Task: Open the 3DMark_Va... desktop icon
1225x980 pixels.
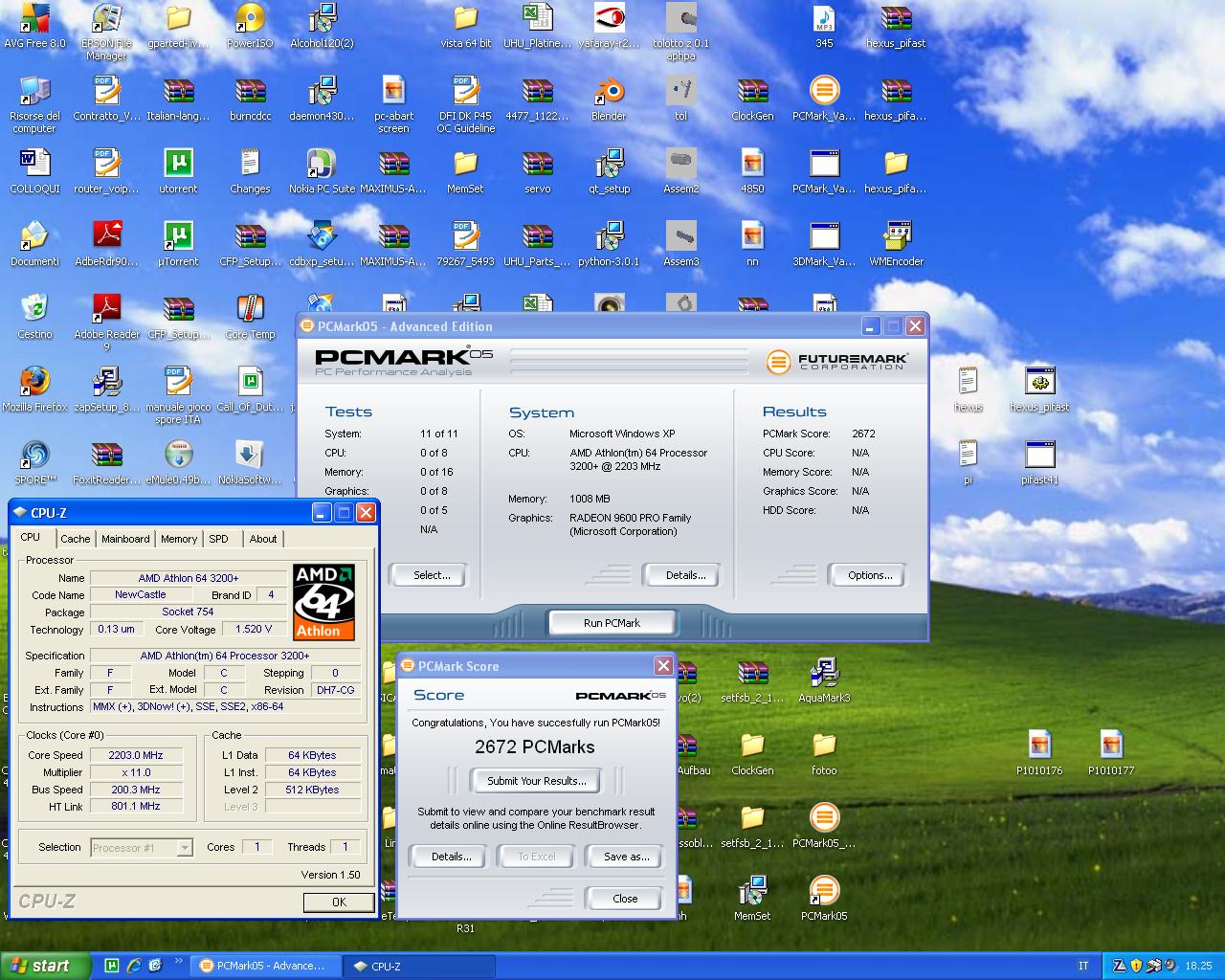Action: coord(824,244)
